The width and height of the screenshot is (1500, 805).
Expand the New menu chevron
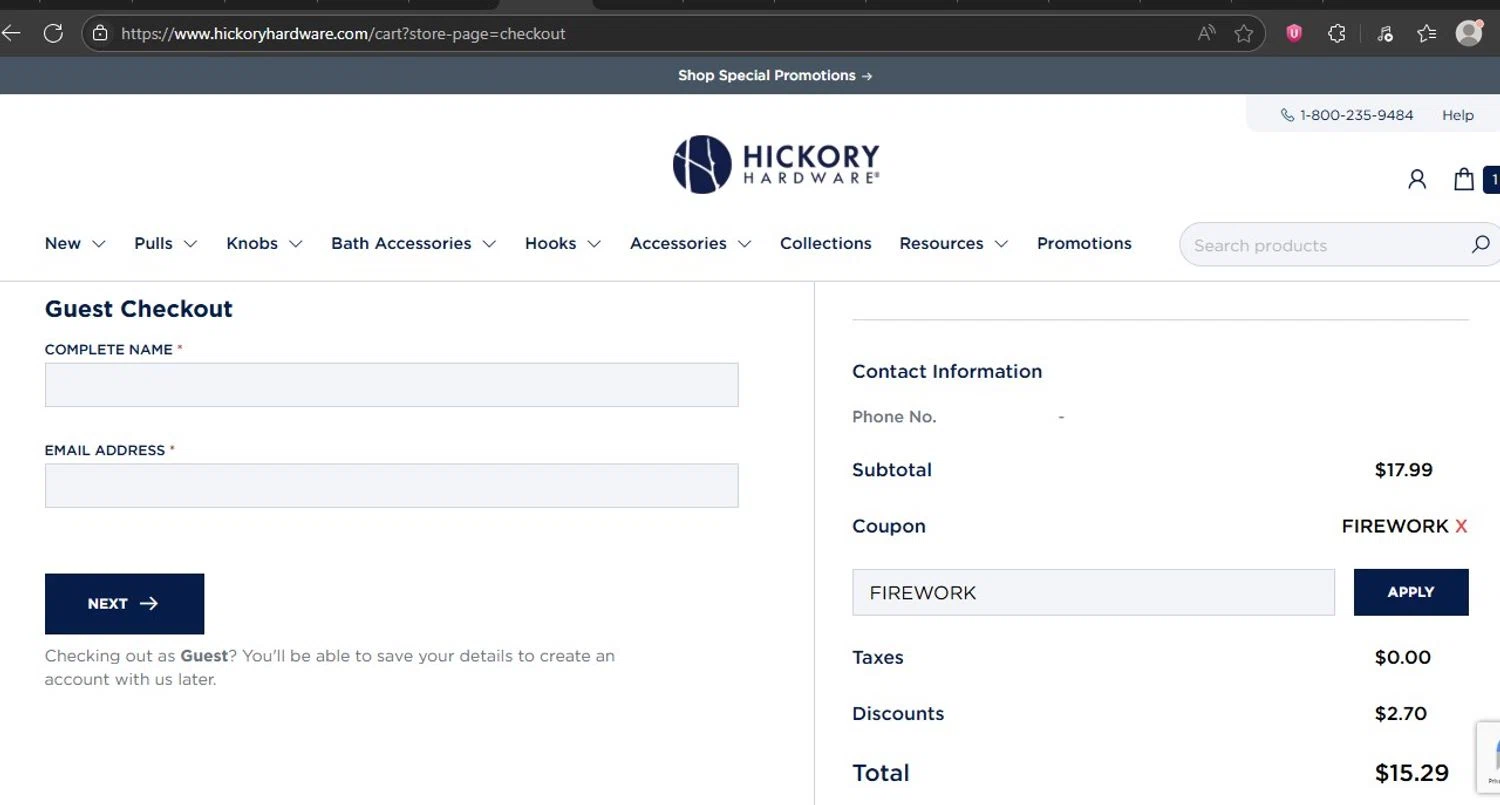[98, 244]
